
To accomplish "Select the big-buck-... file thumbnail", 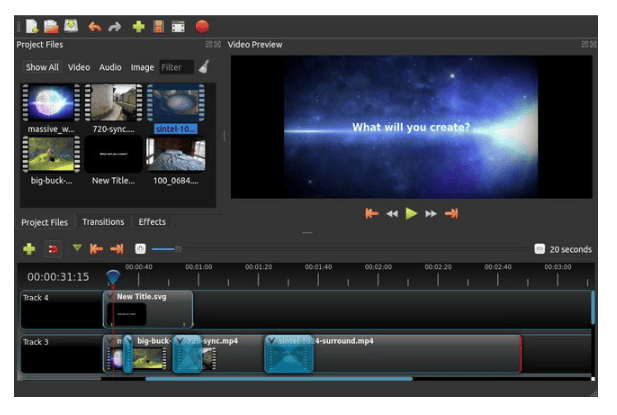I will coord(51,154).
